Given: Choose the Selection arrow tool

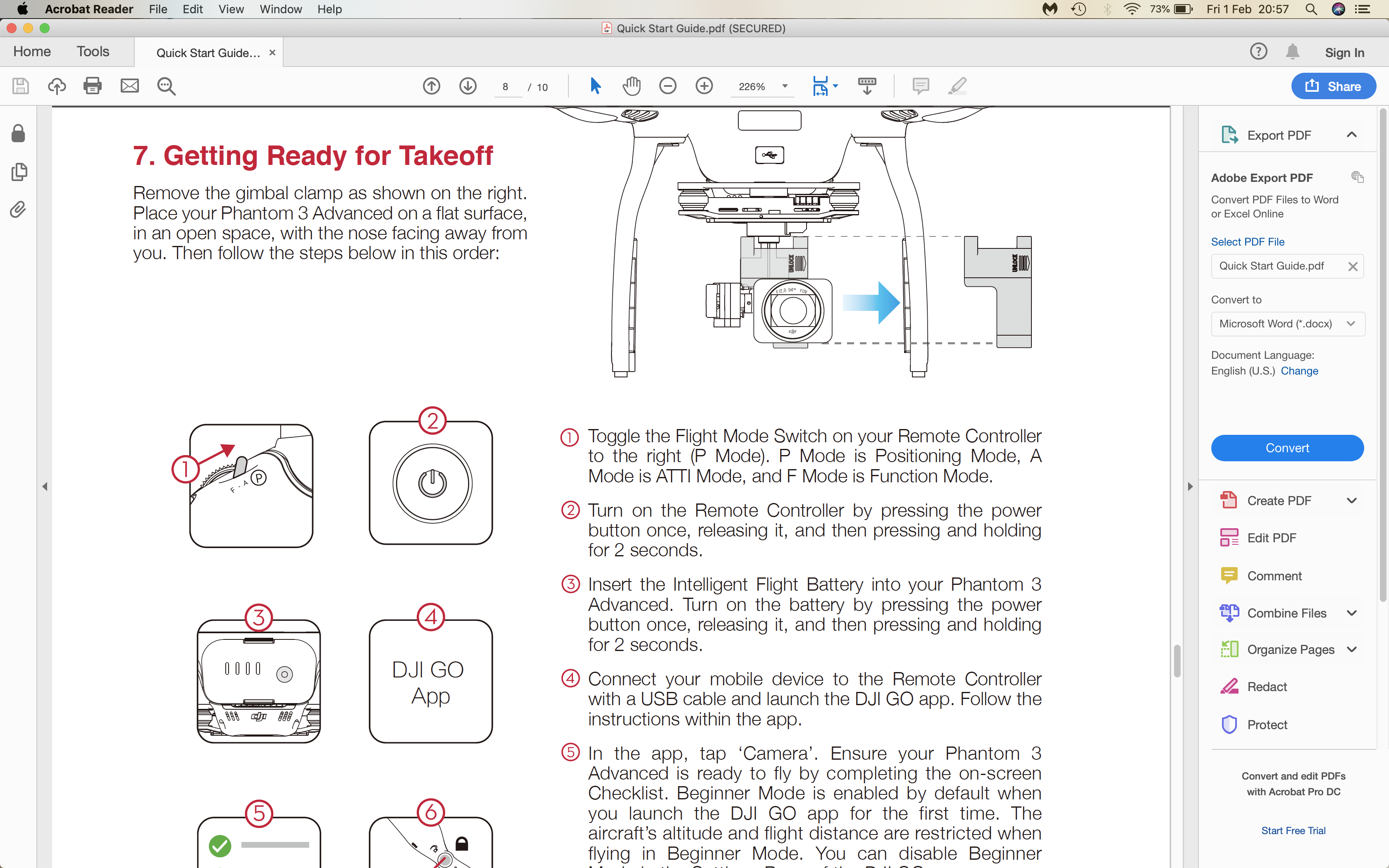Looking at the screenshot, I should point(595,86).
